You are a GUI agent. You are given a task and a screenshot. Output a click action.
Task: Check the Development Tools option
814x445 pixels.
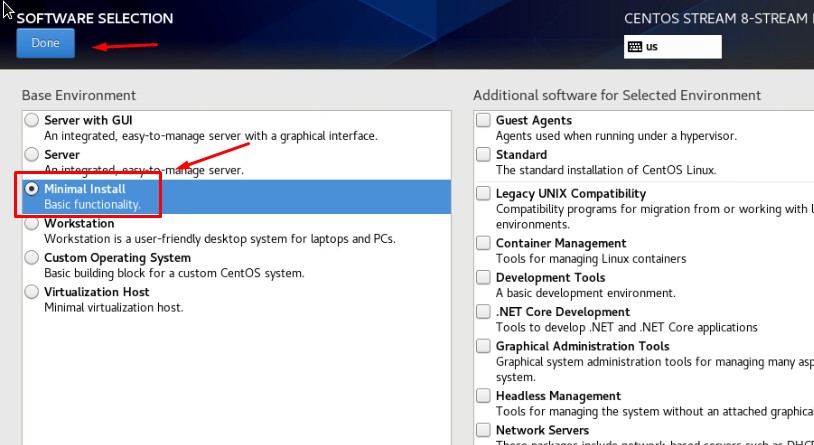(484, 278)
